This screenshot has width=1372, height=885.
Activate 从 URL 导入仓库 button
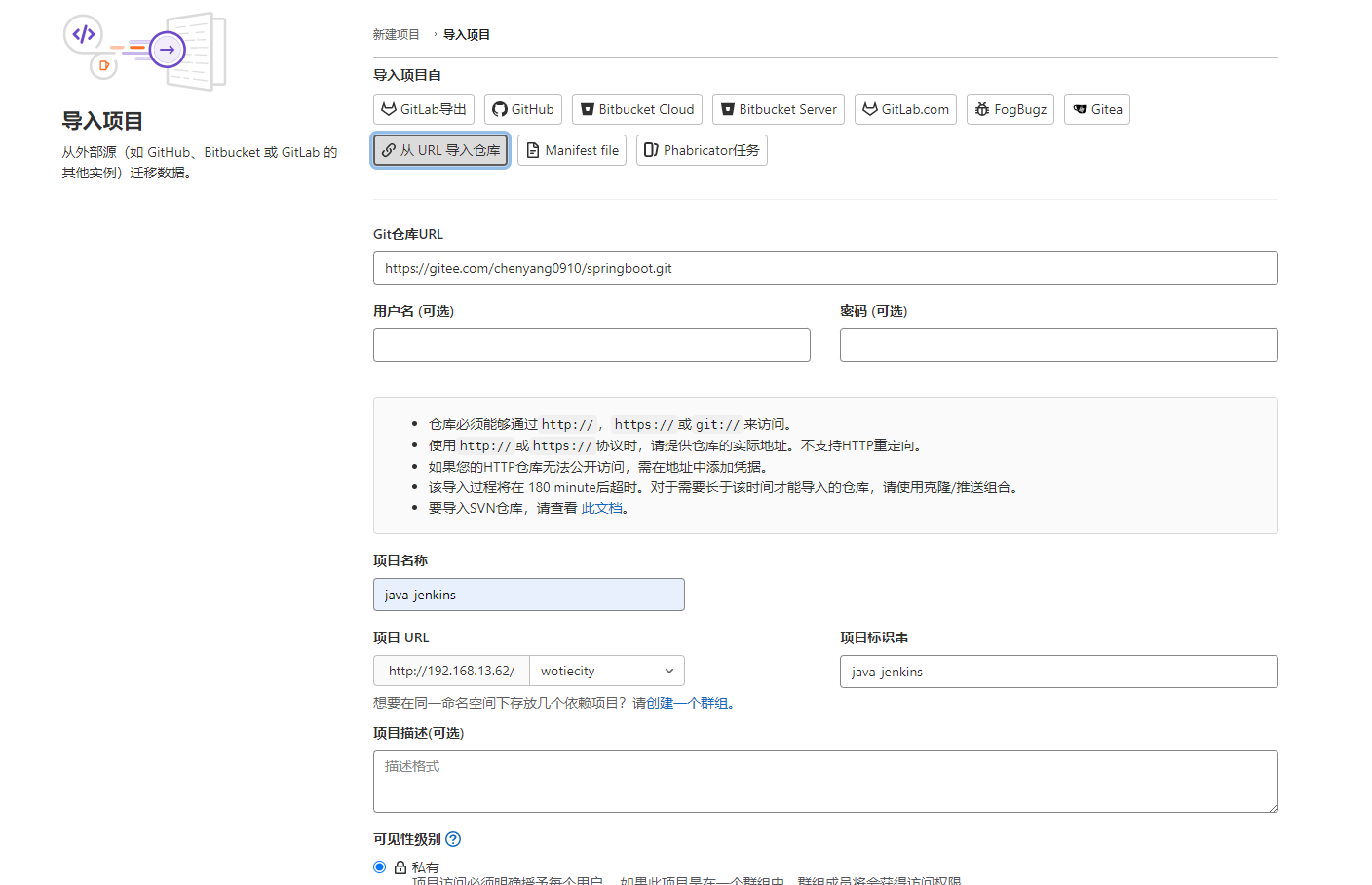440,150
